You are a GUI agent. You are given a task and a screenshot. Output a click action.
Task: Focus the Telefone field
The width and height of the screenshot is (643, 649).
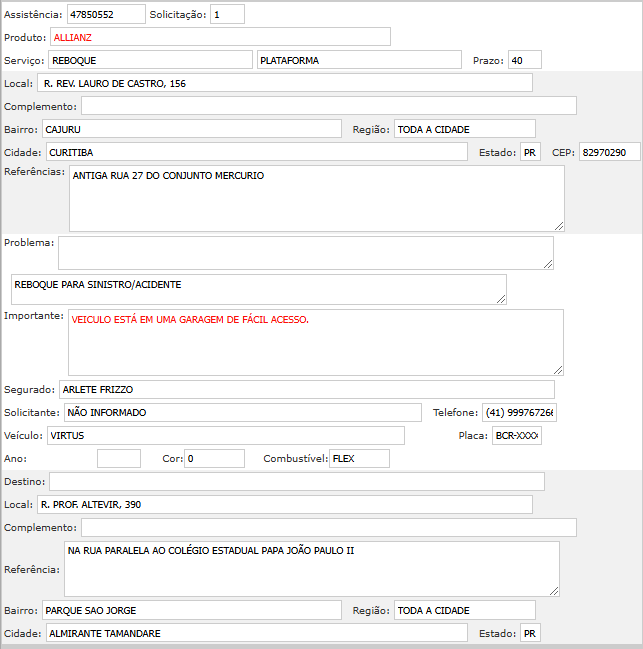(x=519, y=412)
